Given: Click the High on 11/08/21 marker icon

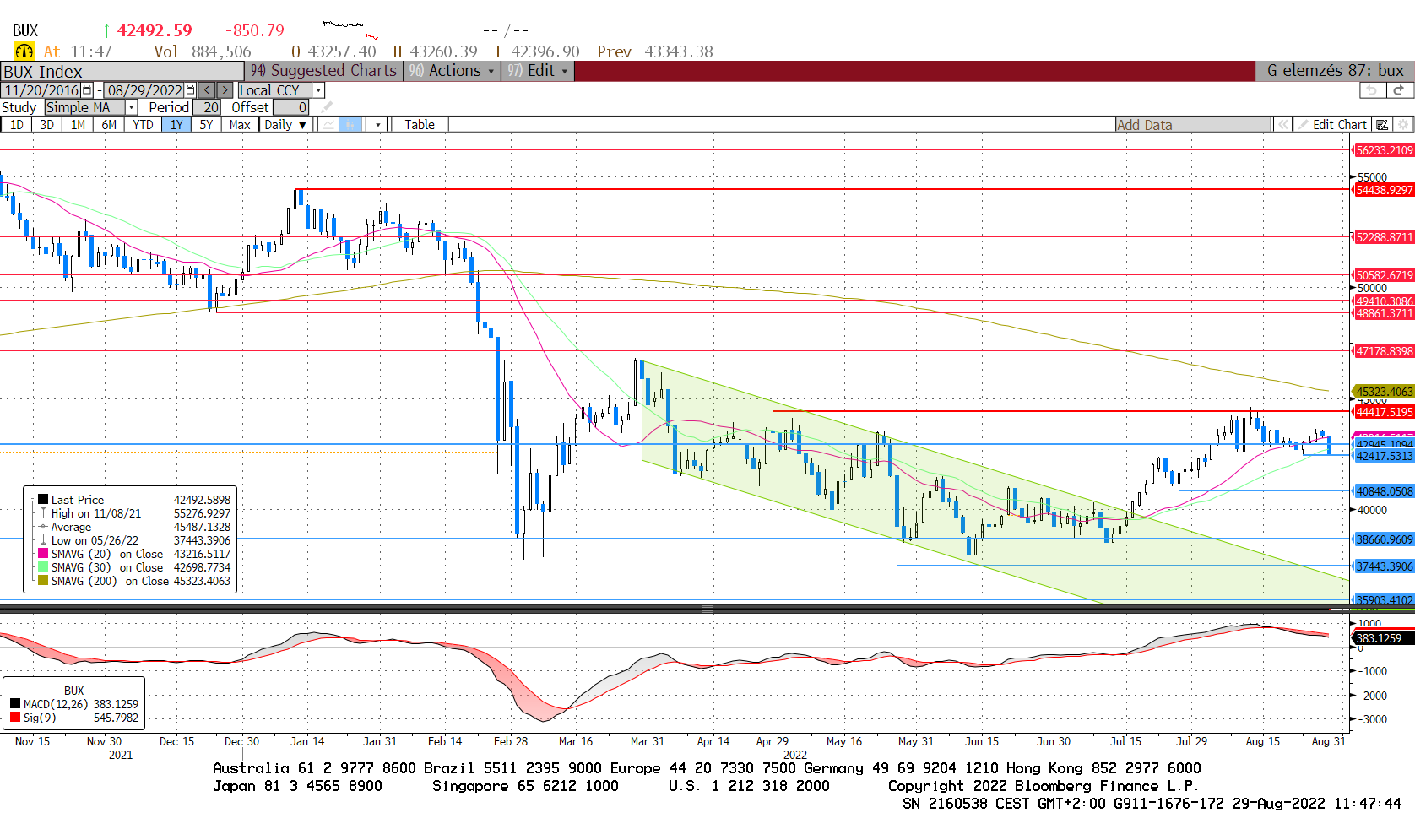Looking at the screenshot, I should [43, 513].
